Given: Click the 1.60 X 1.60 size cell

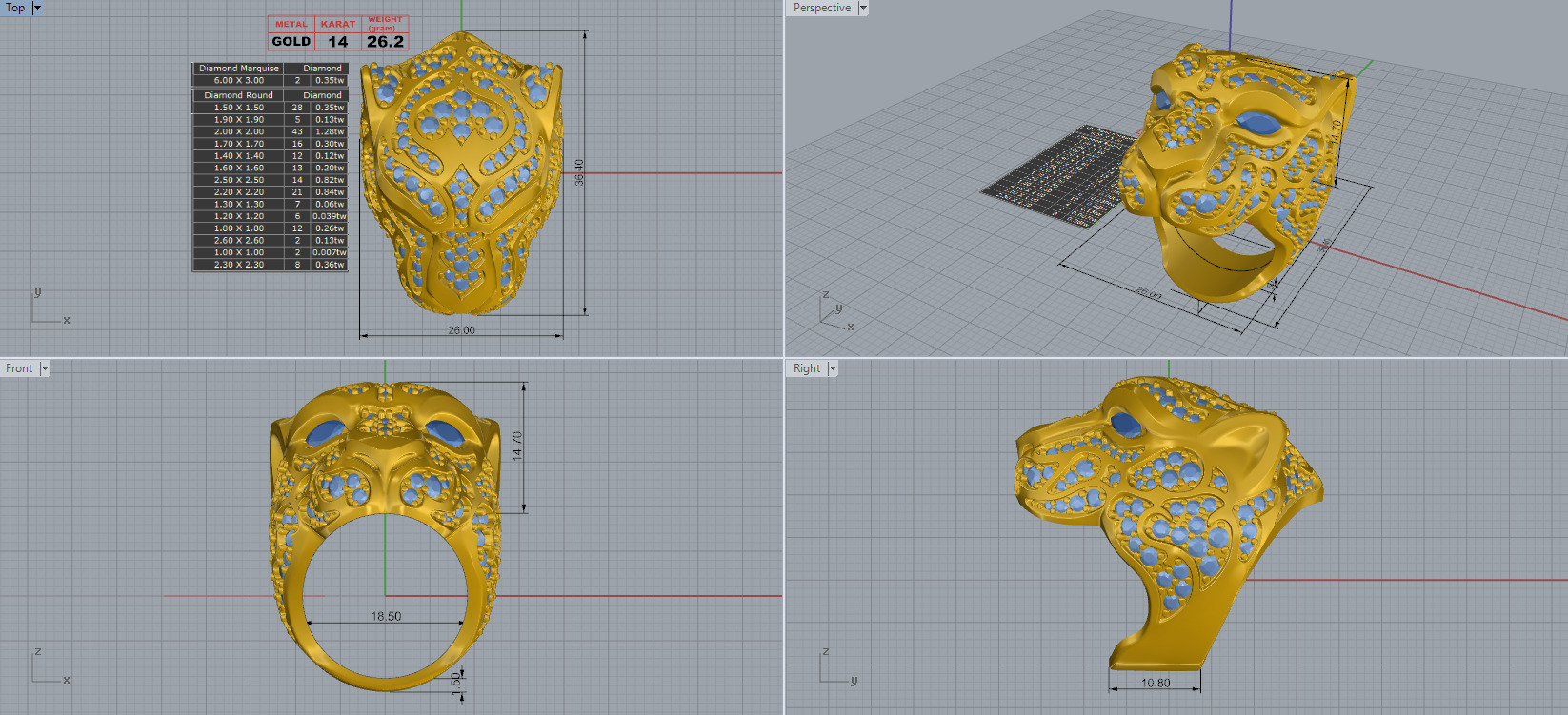Looking at the screenshot, I should (239, 168).
